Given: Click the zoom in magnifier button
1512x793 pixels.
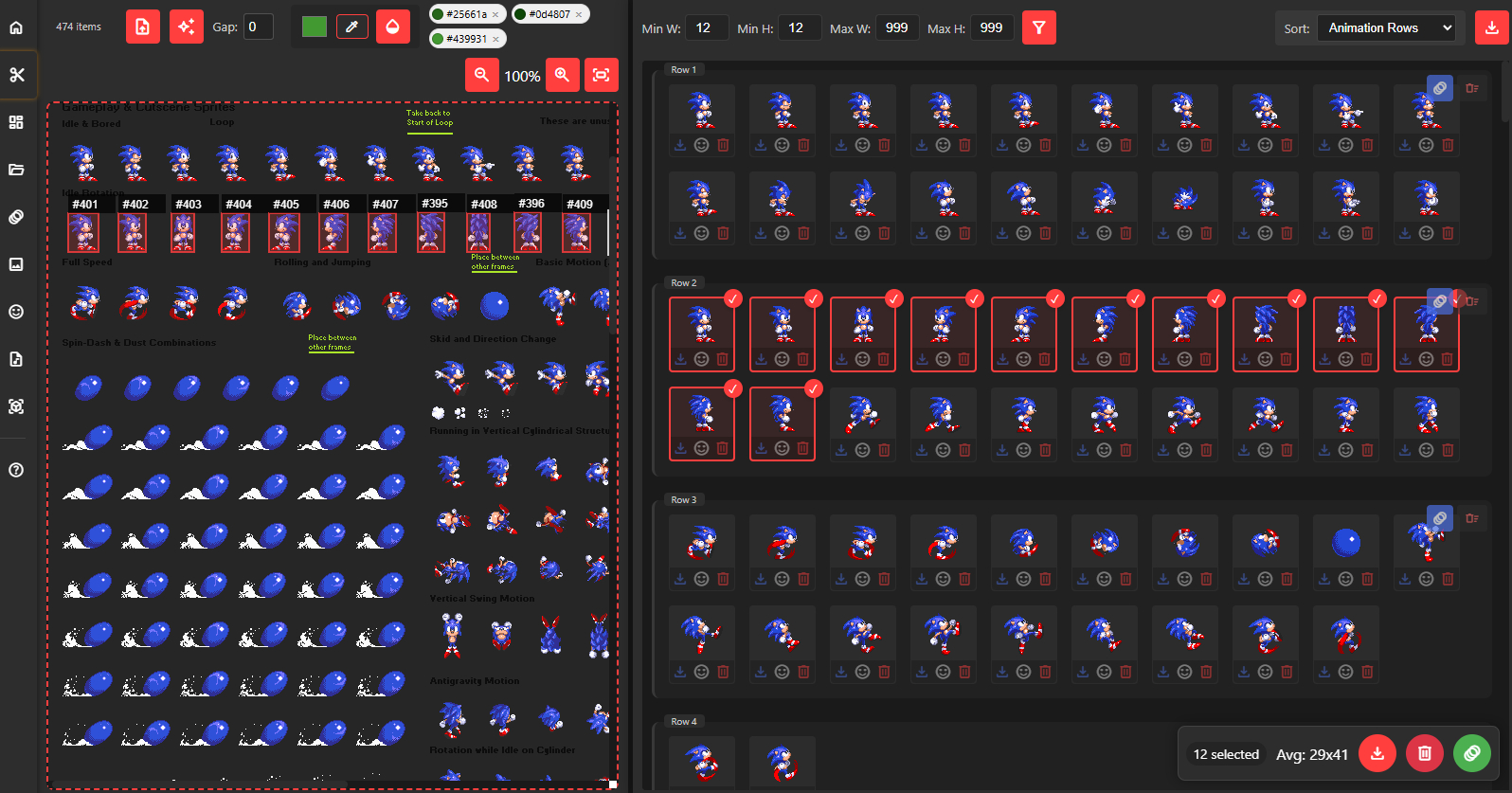Looking at the screenshot, I should (562, 75).
